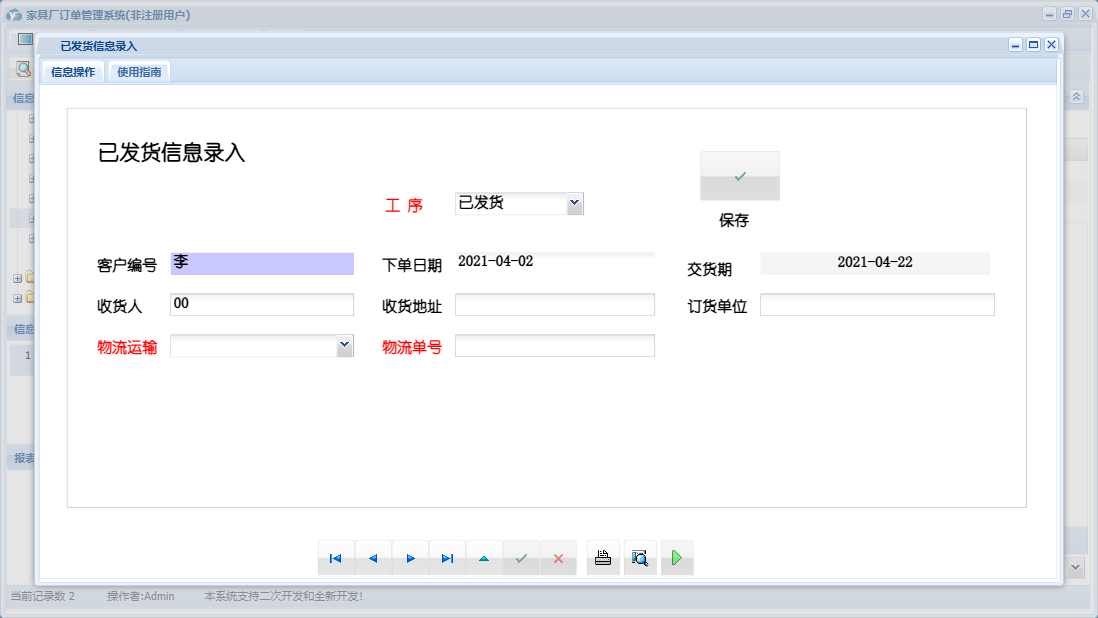Image resolution: width=1098 pixels, height=618 pixels.
Task: Switch to the 使用指南 tab
Action: coord(139,71)
